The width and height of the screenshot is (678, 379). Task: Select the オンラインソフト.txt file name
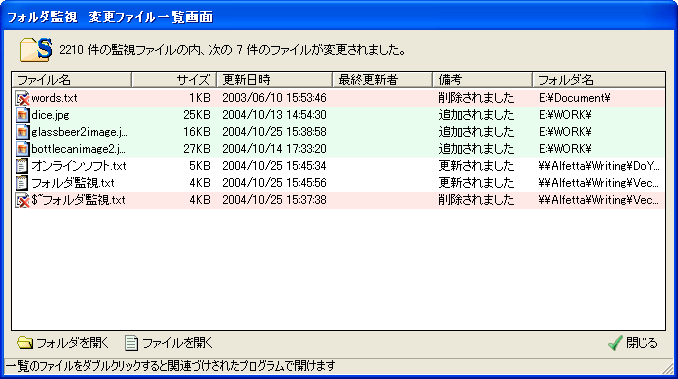79,166
